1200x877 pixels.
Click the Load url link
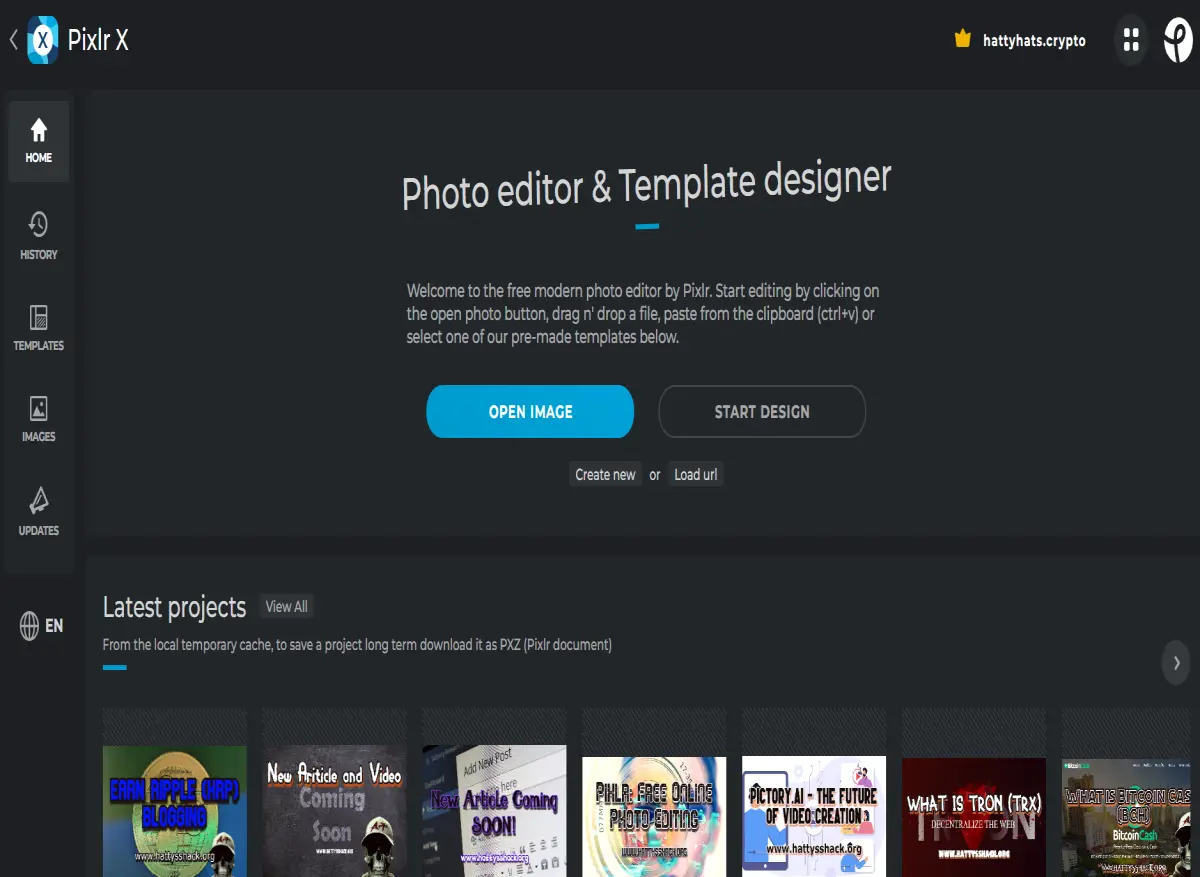[695, 475]
